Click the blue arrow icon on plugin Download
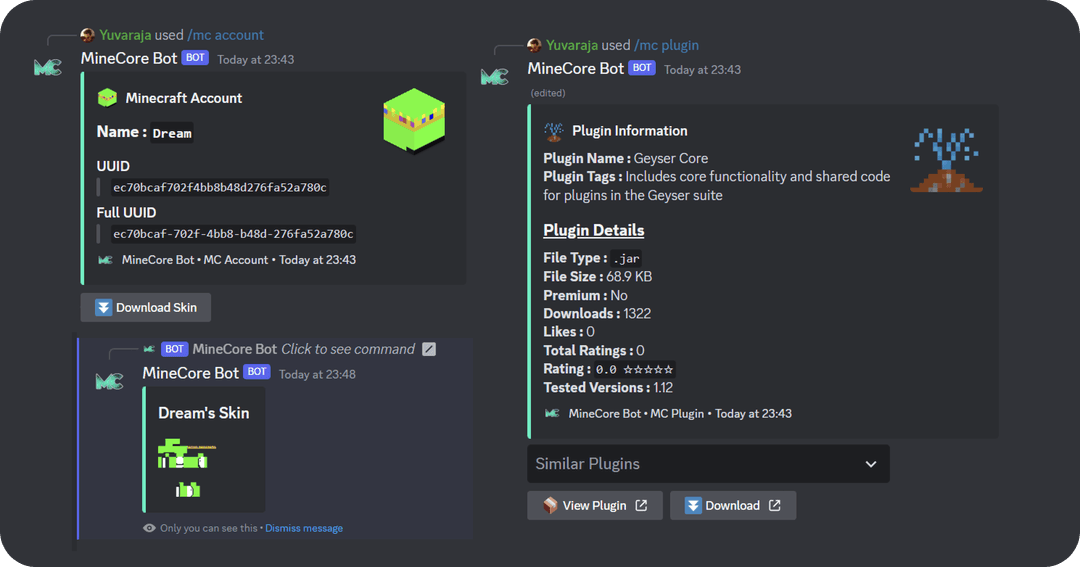The width and height of the screenshot is (1080, 567). pyautogui.click(x=693, y=506)
